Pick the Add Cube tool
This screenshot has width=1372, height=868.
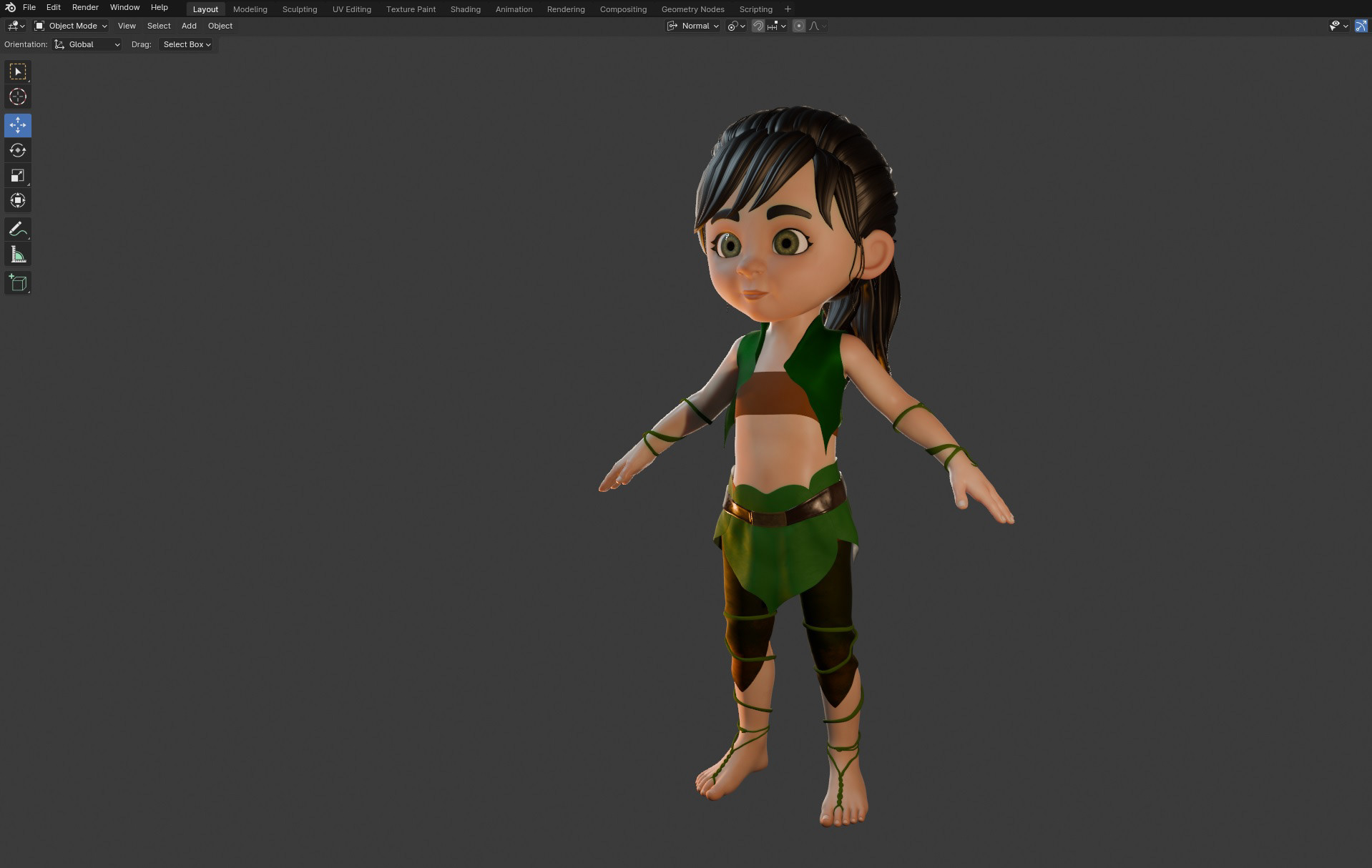[x=18, y=283]
